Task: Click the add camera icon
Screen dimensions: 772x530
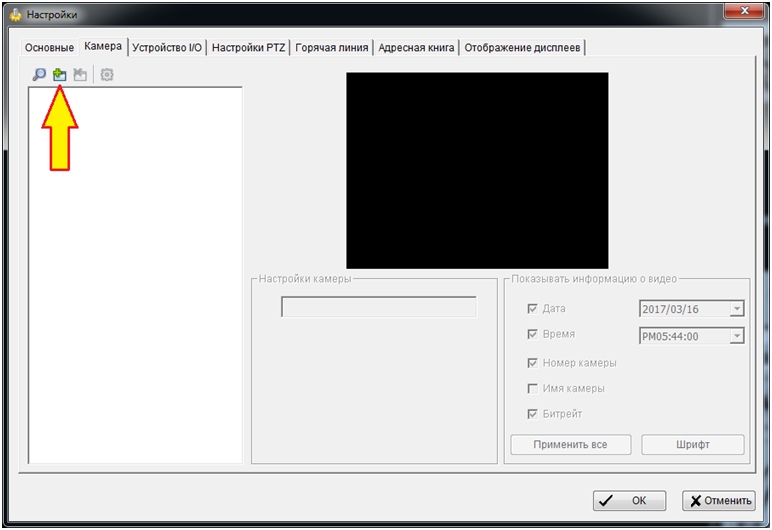Action: coord(60,75)
